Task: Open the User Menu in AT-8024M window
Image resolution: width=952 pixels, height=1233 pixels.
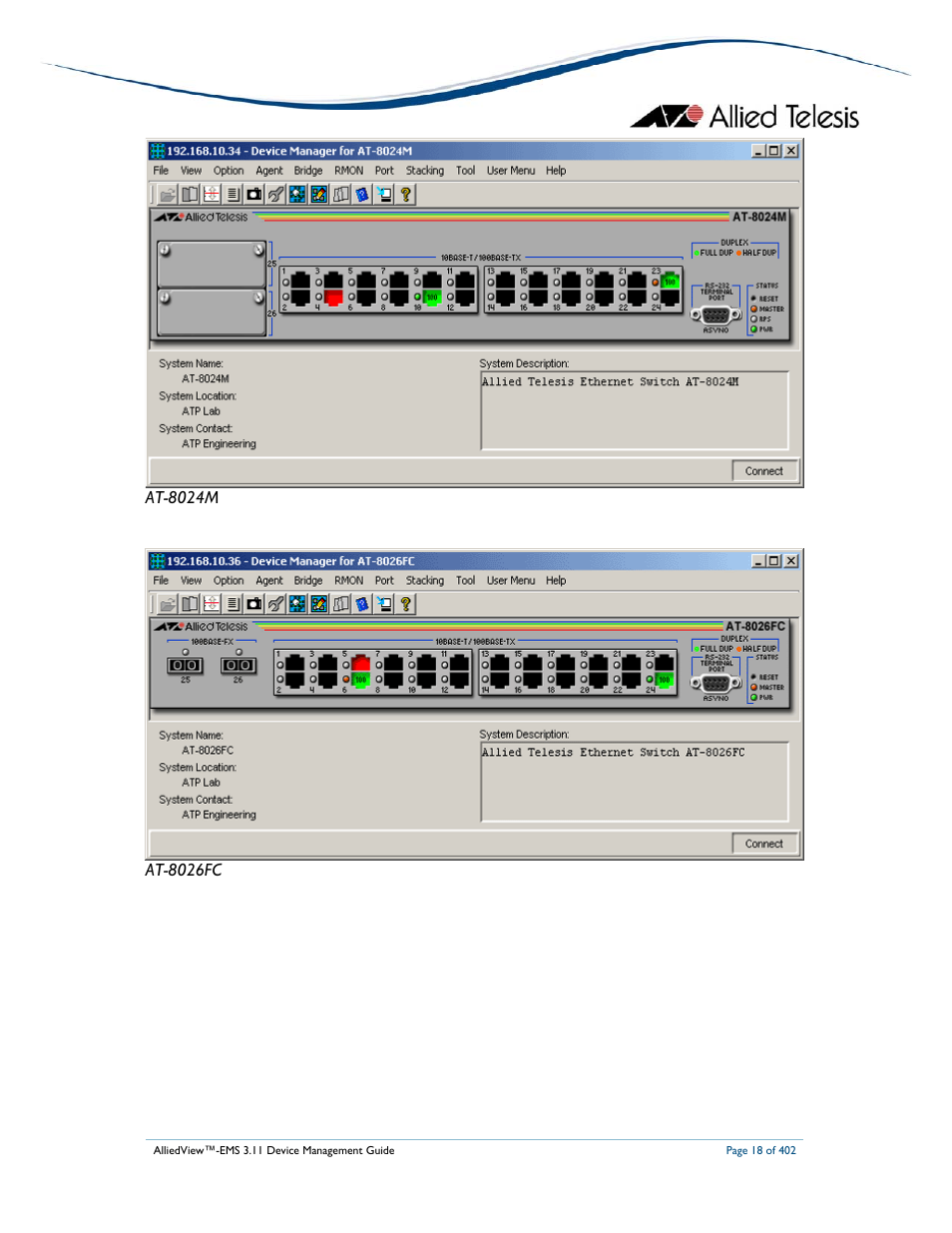Action: tap(511, 171)
